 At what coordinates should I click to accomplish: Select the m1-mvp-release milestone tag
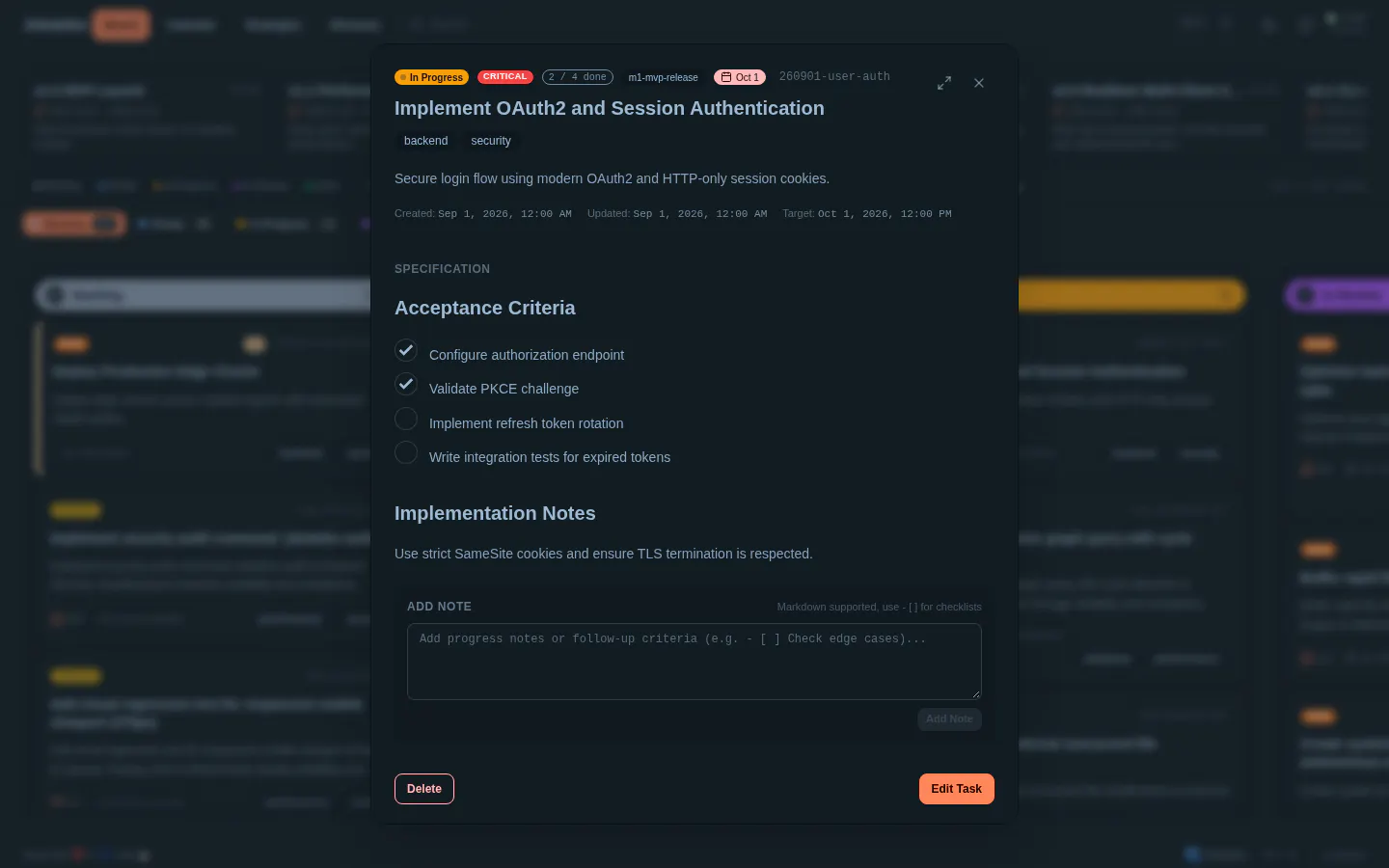(x=664, y=77)
